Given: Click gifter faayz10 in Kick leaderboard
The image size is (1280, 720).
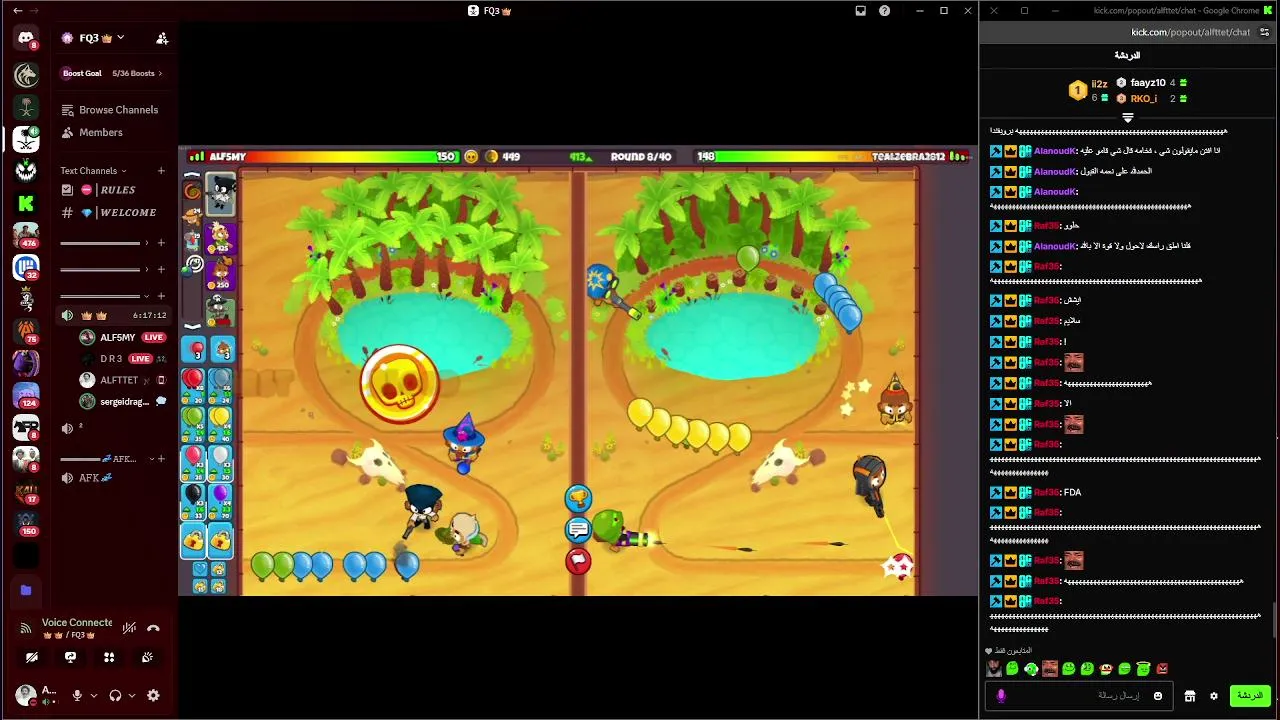Looking at the screenshot, I should (1148, 83).
